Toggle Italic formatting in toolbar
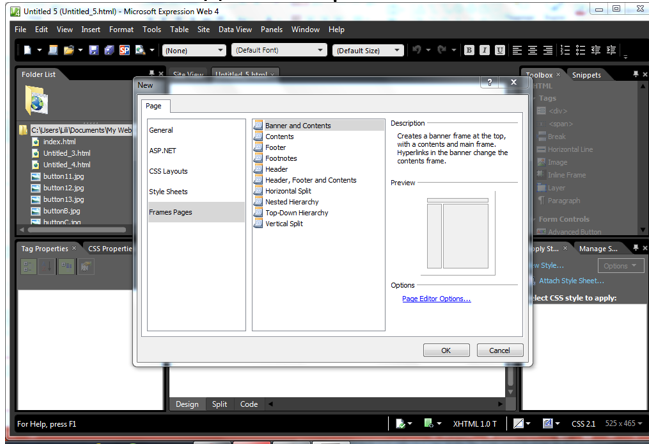 pos(484,50)
